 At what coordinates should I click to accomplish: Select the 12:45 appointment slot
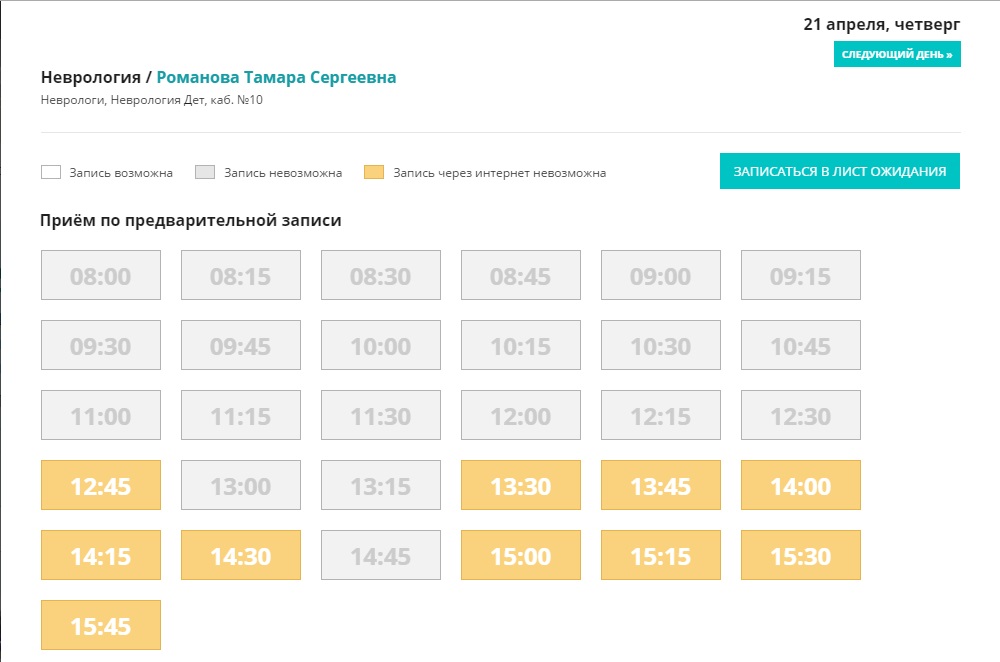101,485
